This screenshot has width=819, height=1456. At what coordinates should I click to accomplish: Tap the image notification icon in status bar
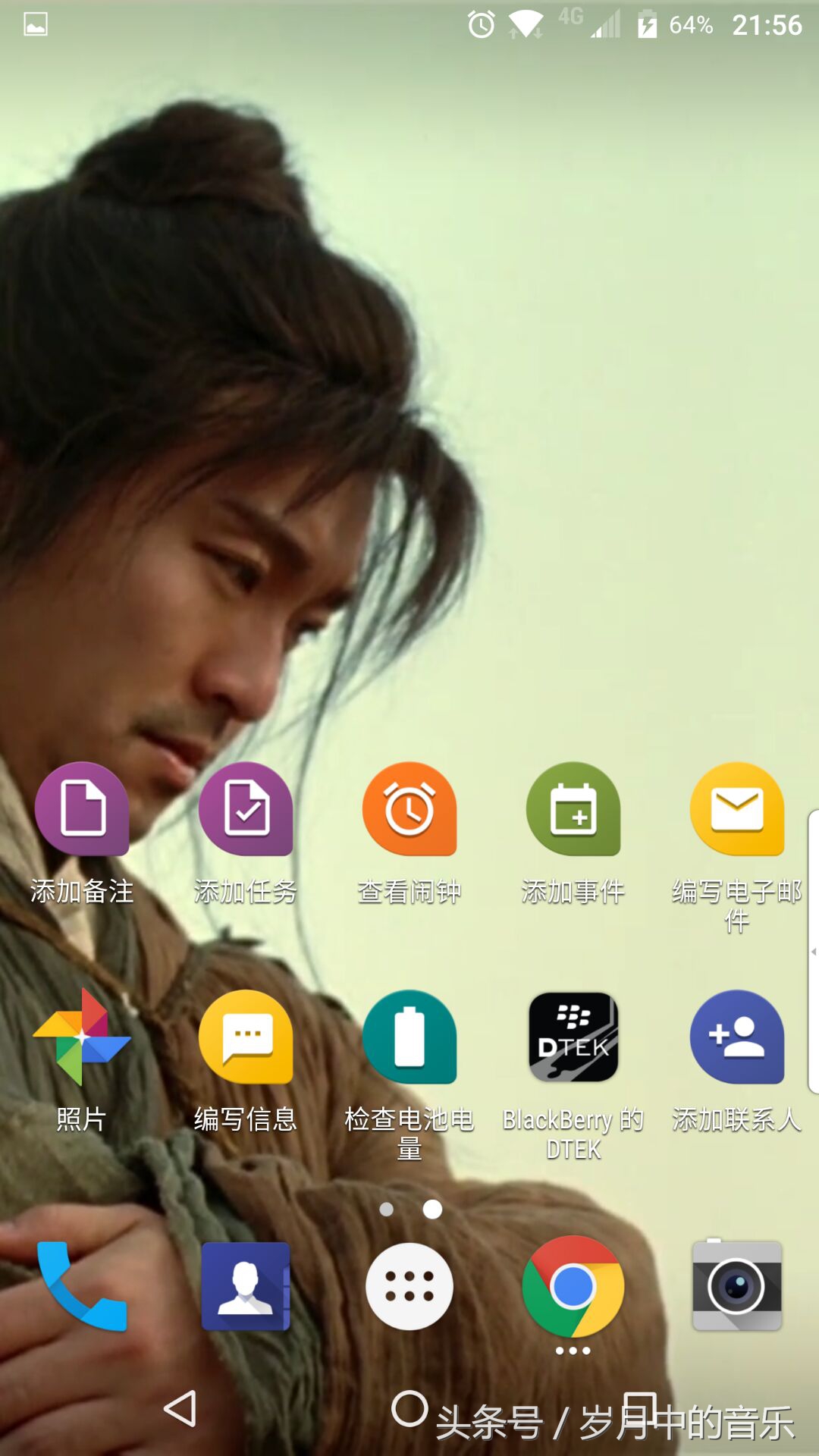[36, 24]
